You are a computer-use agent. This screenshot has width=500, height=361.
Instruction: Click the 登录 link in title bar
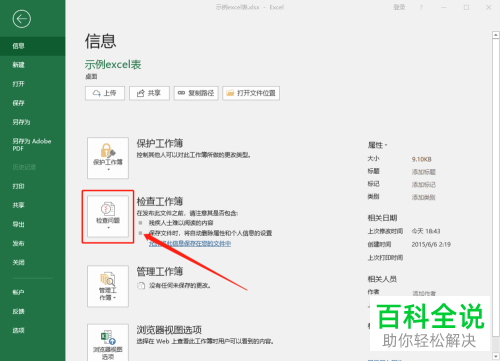click(x=399, y=7)
